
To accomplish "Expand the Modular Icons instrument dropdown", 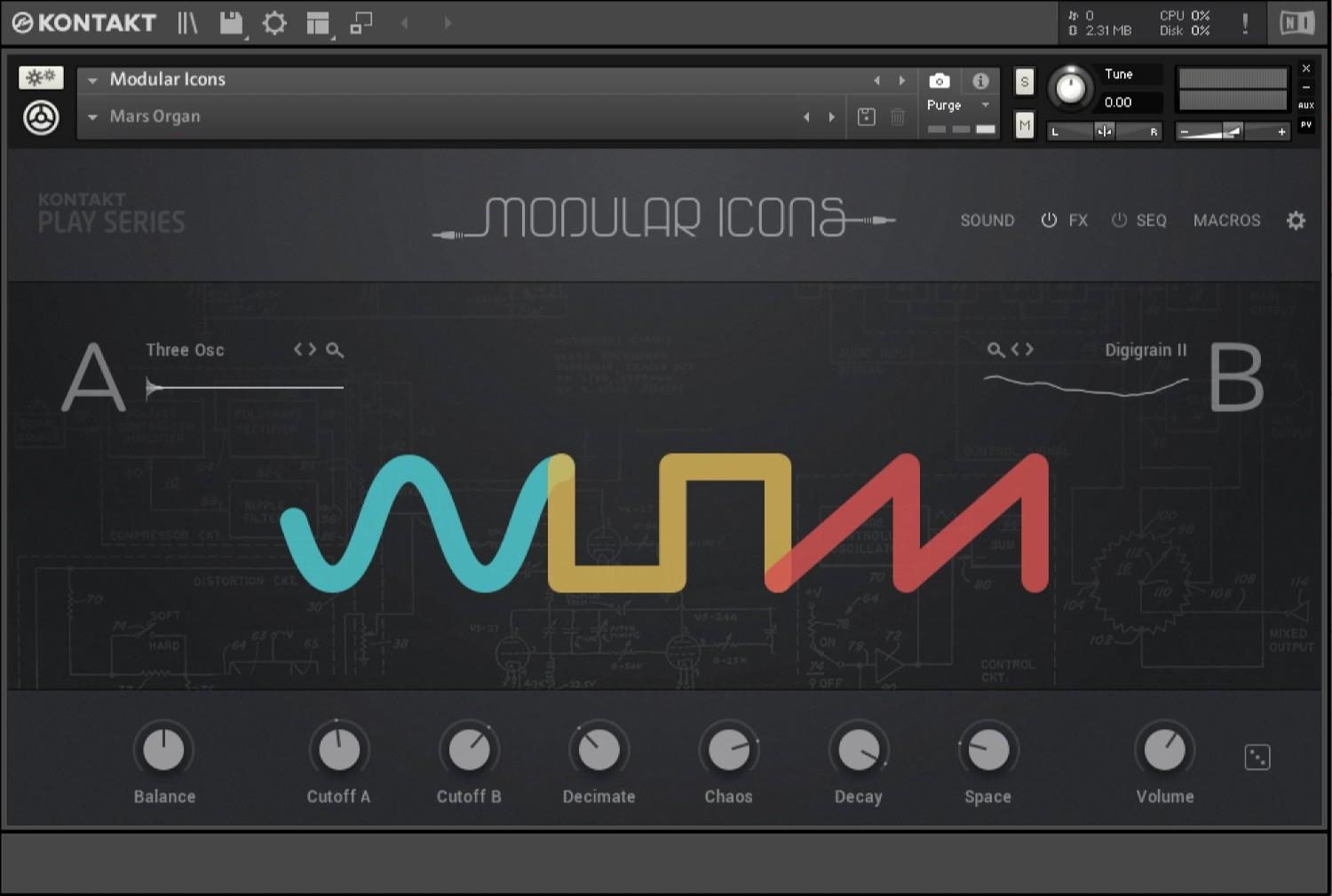I will (92, 80).
